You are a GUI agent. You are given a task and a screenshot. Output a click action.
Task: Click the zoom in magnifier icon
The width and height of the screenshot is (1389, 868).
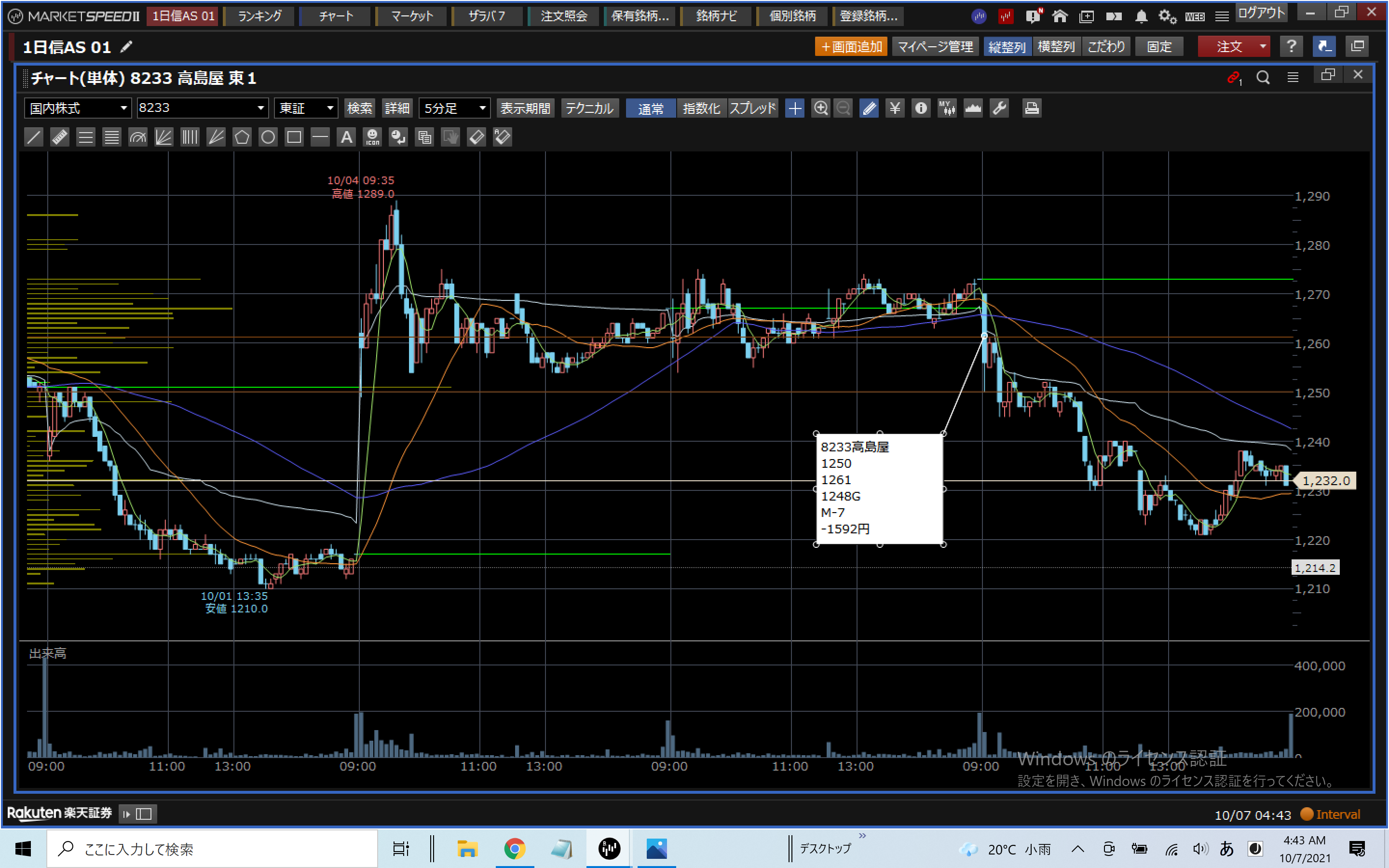pos(821,108)
